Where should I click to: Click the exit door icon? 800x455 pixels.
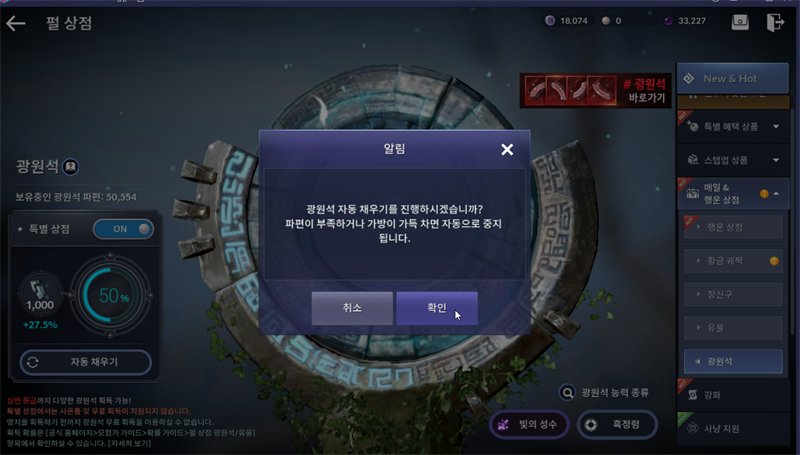click(x=775, y=22)
